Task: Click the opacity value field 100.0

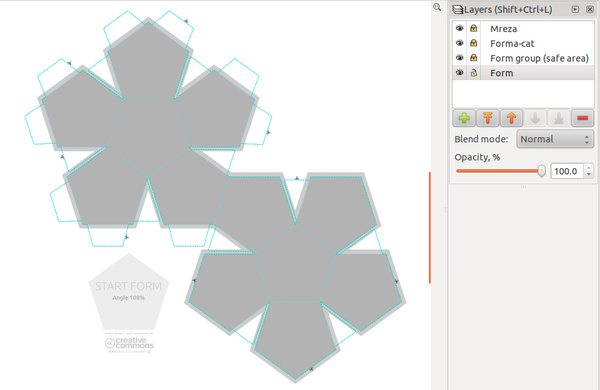Action: 567,171
